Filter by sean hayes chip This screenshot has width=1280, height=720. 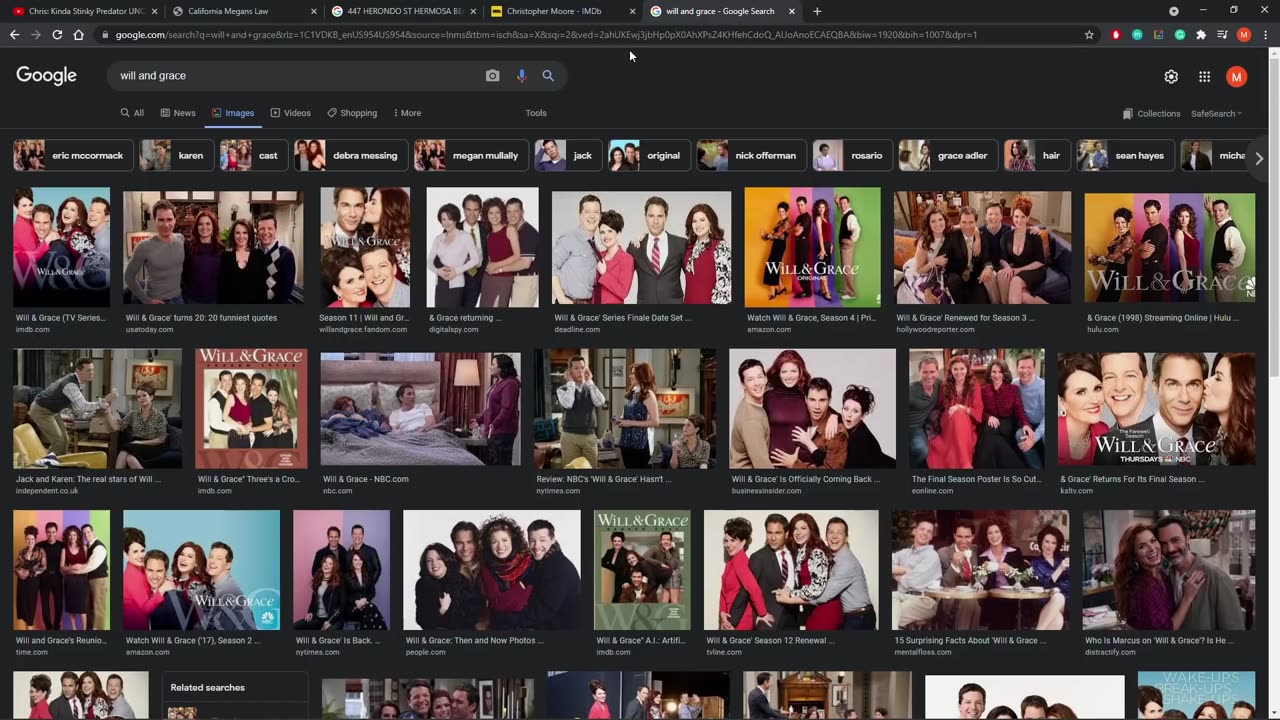tap(1124, 155)
